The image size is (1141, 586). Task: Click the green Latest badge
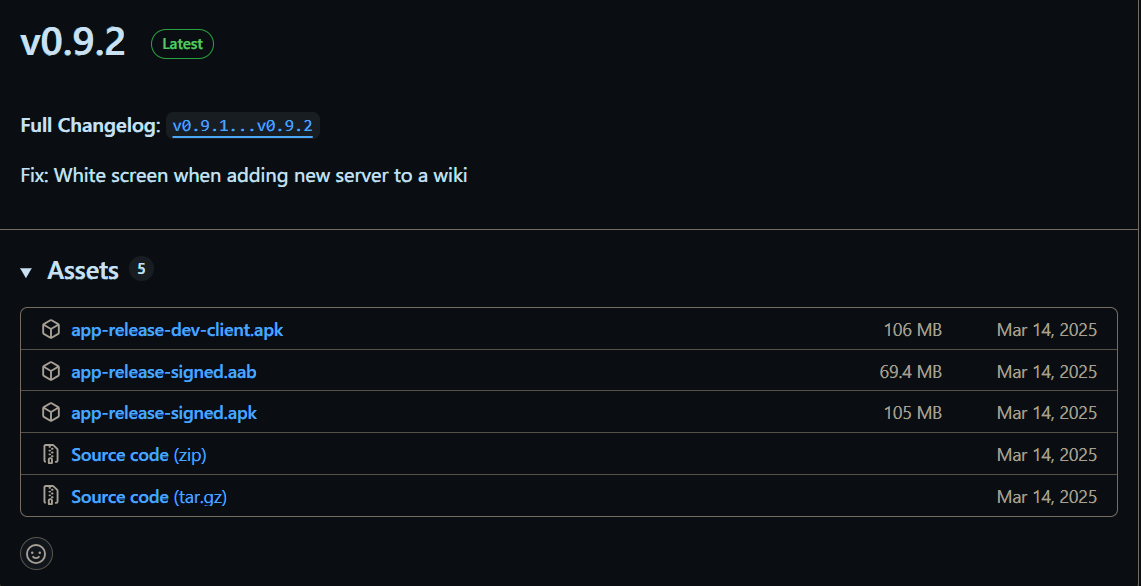(x=182, y=44)
